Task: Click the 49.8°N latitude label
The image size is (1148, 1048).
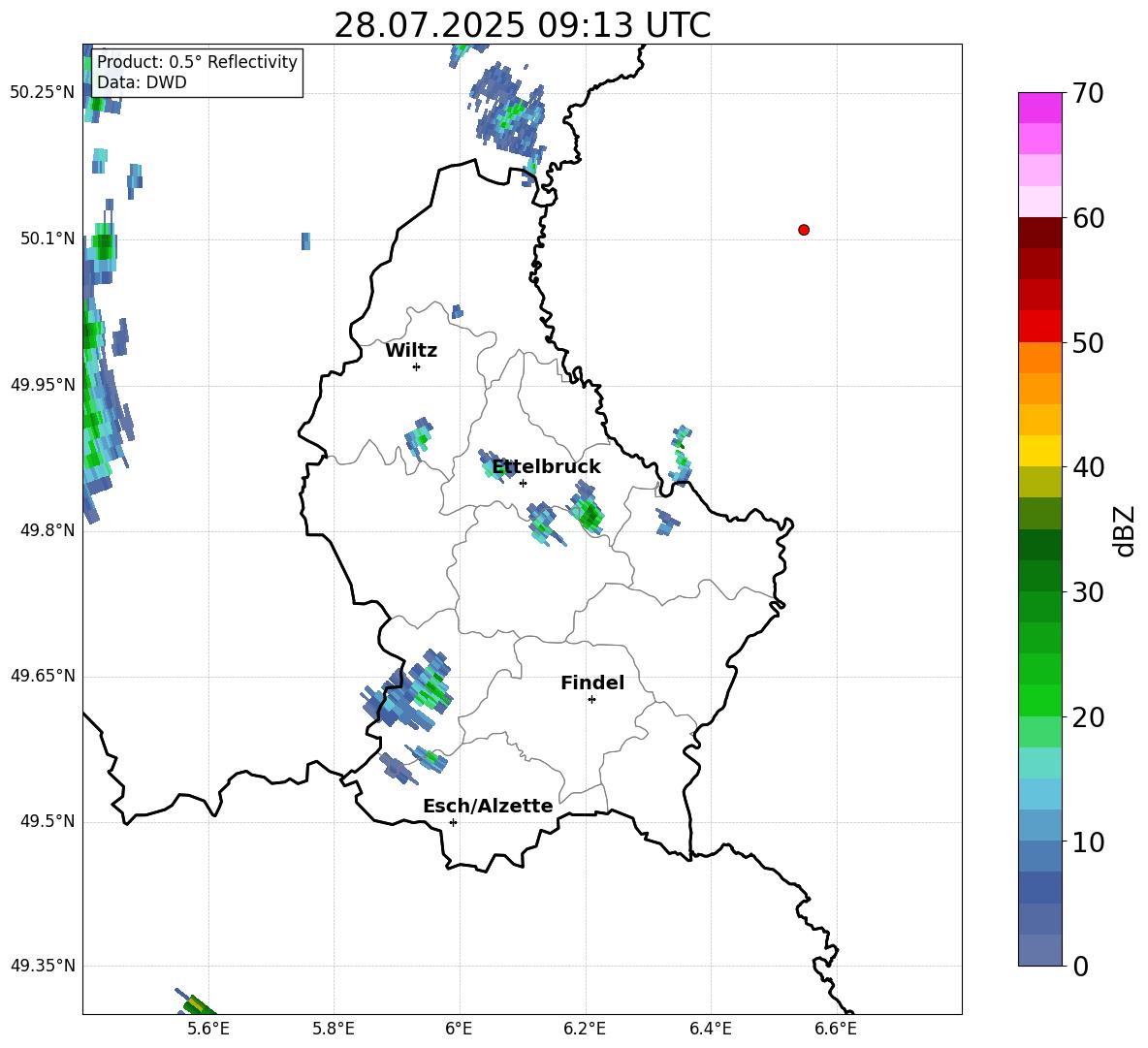Action: pos(48,530)
